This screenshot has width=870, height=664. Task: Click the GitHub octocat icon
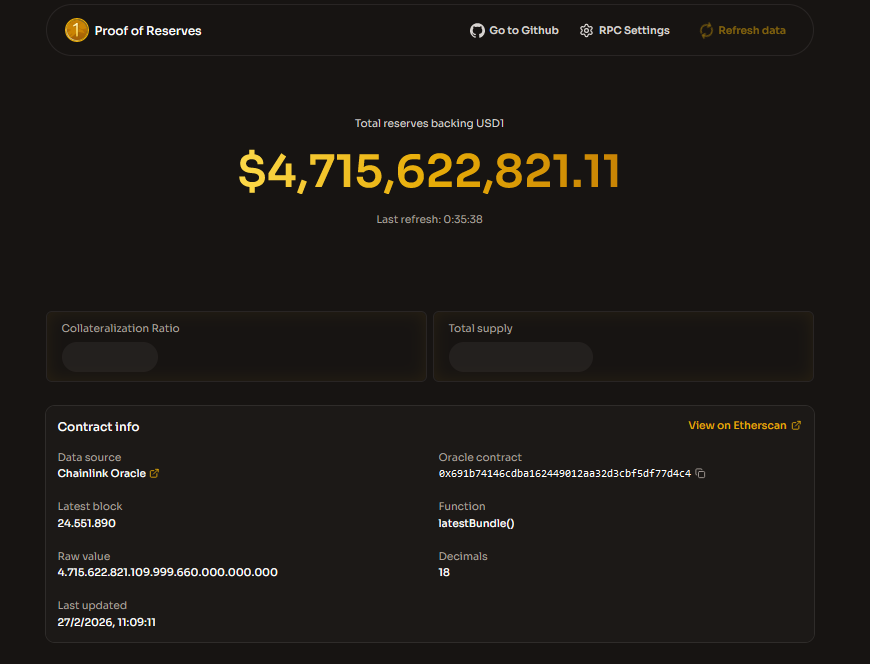tap(477, 31)
